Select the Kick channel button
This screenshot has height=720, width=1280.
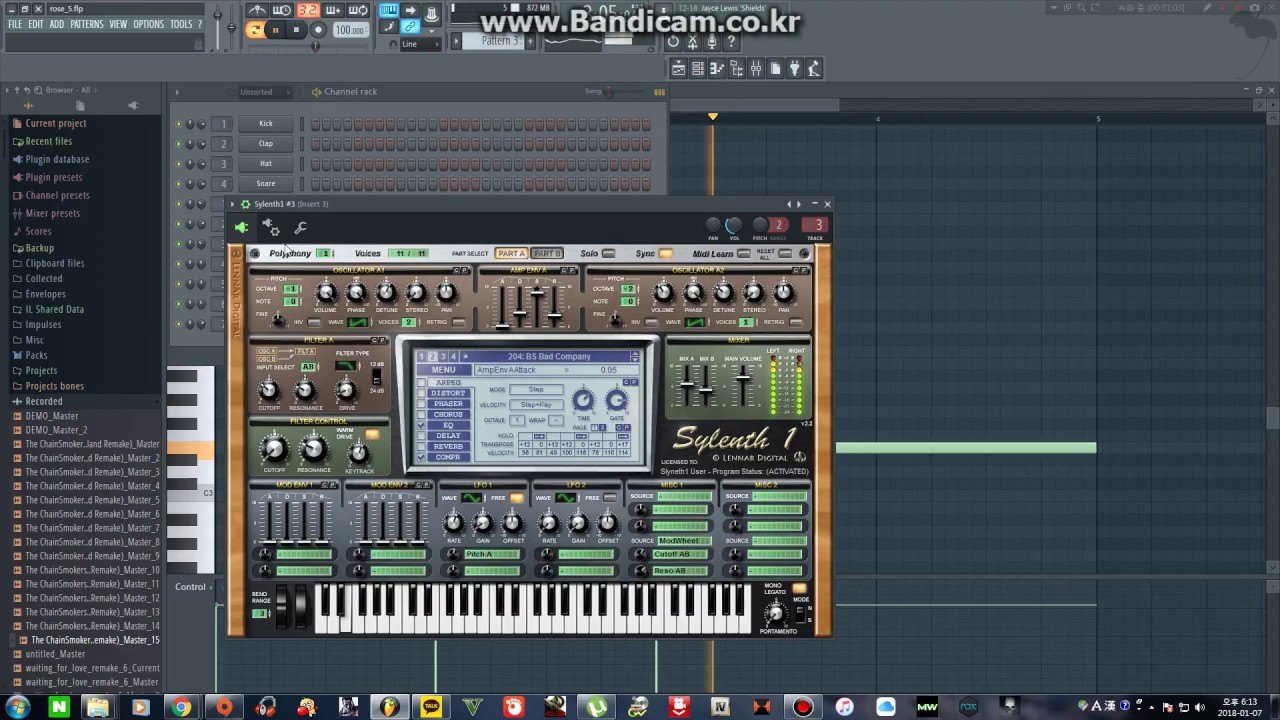click(x=266, y=124)
